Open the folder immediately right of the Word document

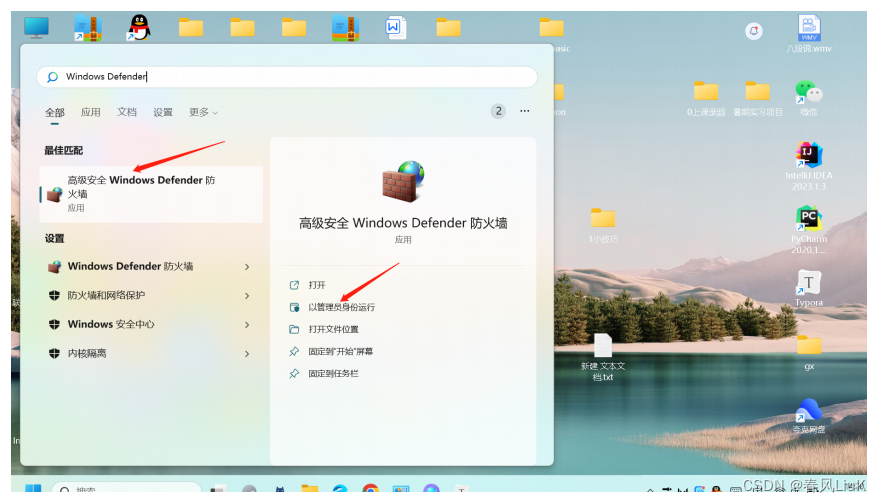(448, 27)
